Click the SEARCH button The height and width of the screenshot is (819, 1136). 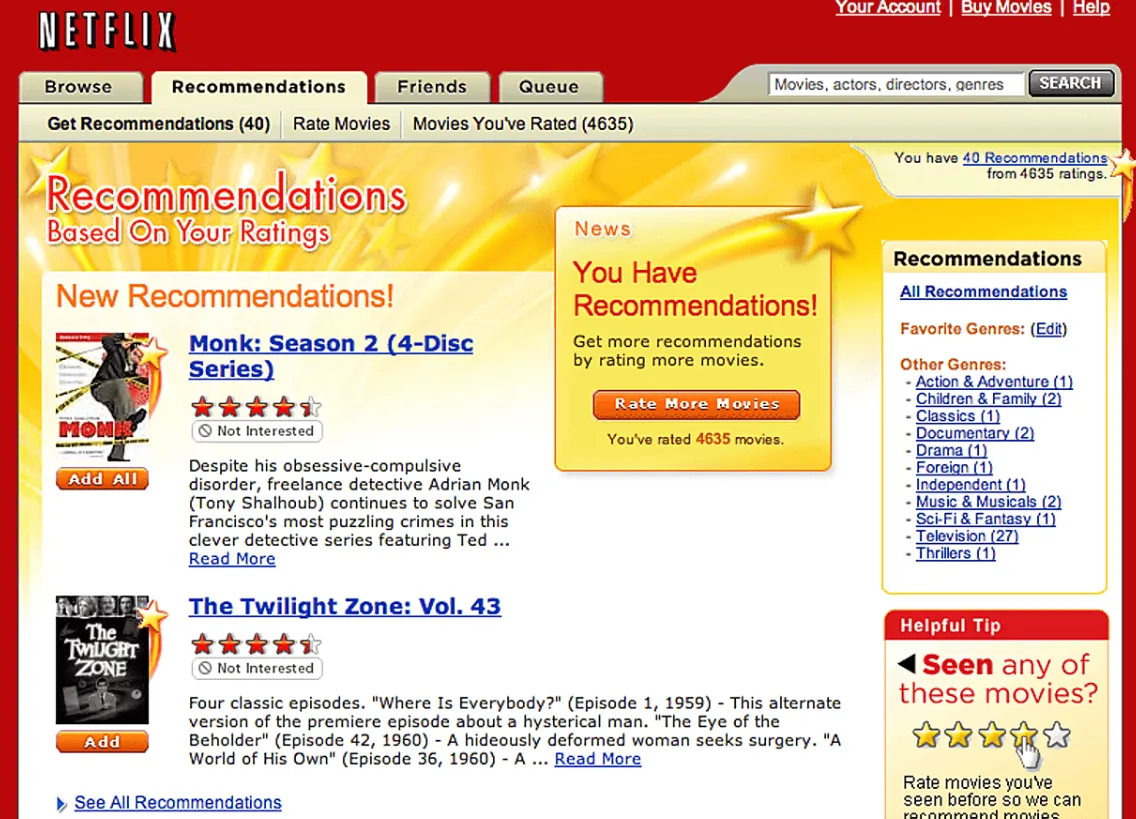pos(1070,83)
